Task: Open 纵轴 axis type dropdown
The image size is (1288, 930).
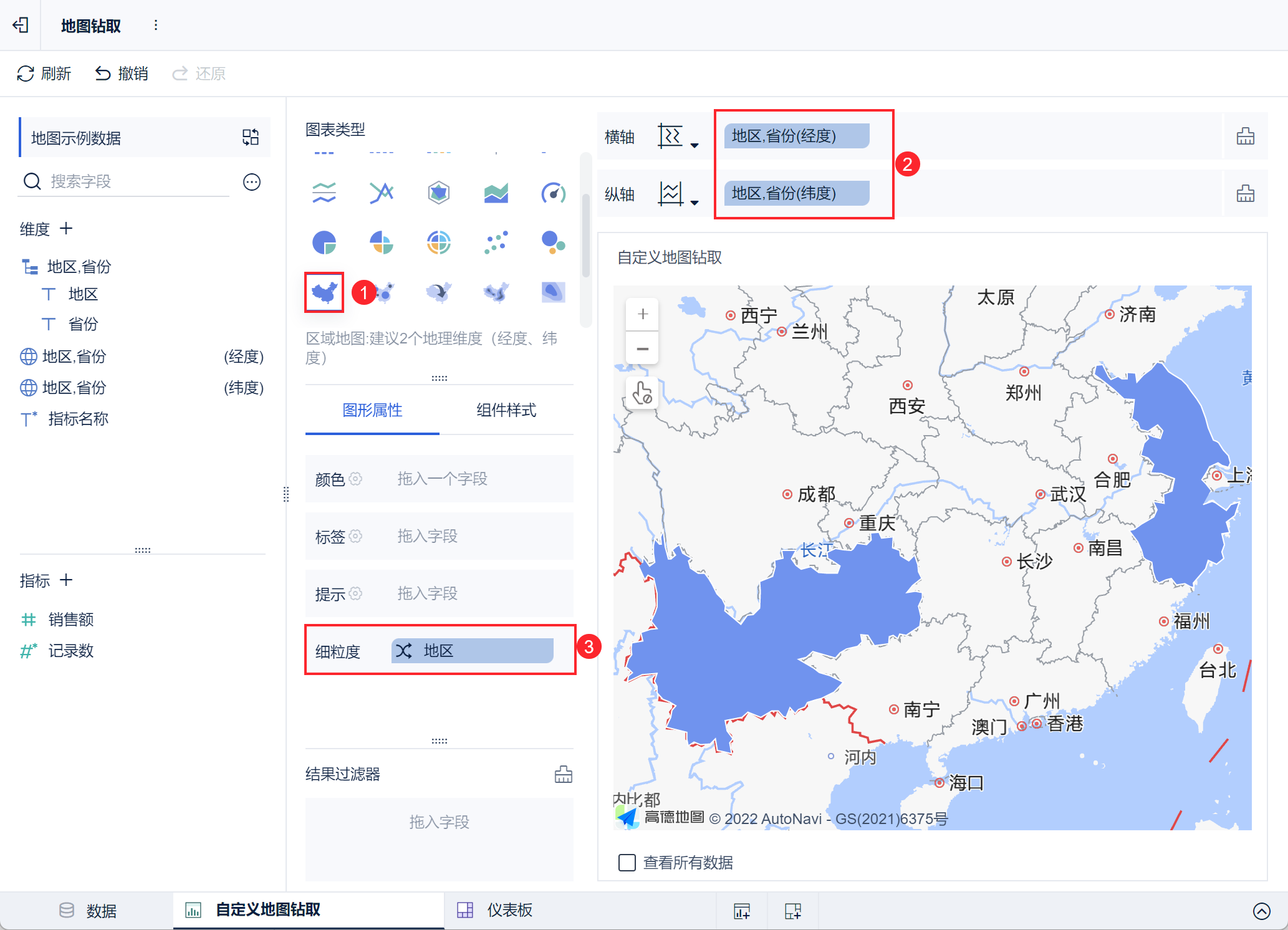Action: (x=678, y=194)
